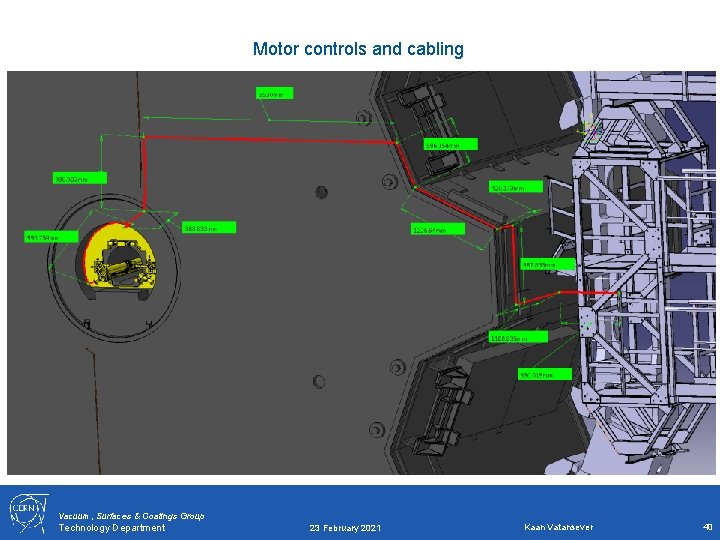Click the compass axis triad in the 3D view
The image size is (720, 540).
pos(591,131)
